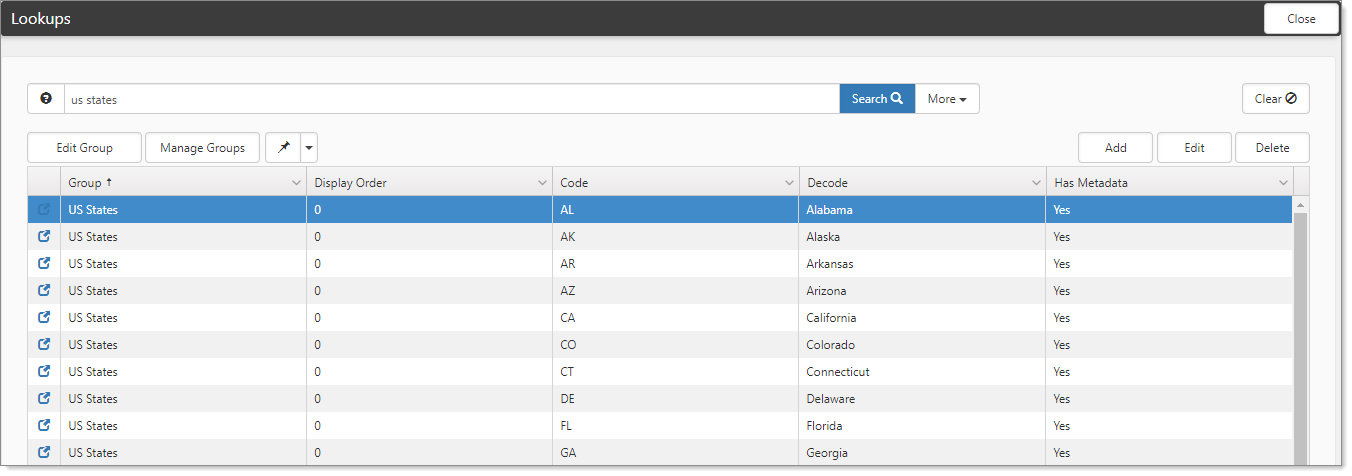Click the help question mark icon
The image size is (1352, 476).
pyautogui.click(x=46, y=99)
